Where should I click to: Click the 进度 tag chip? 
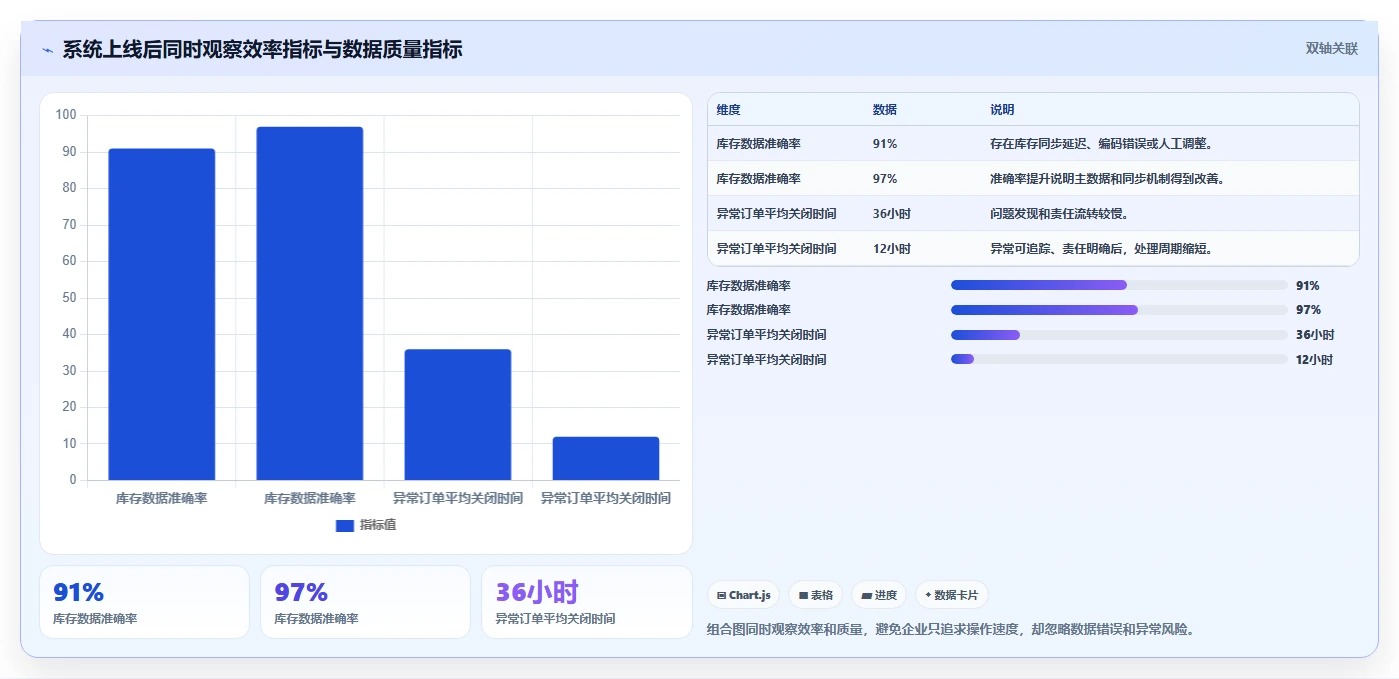pyautogui.click(x=879, y=595)
